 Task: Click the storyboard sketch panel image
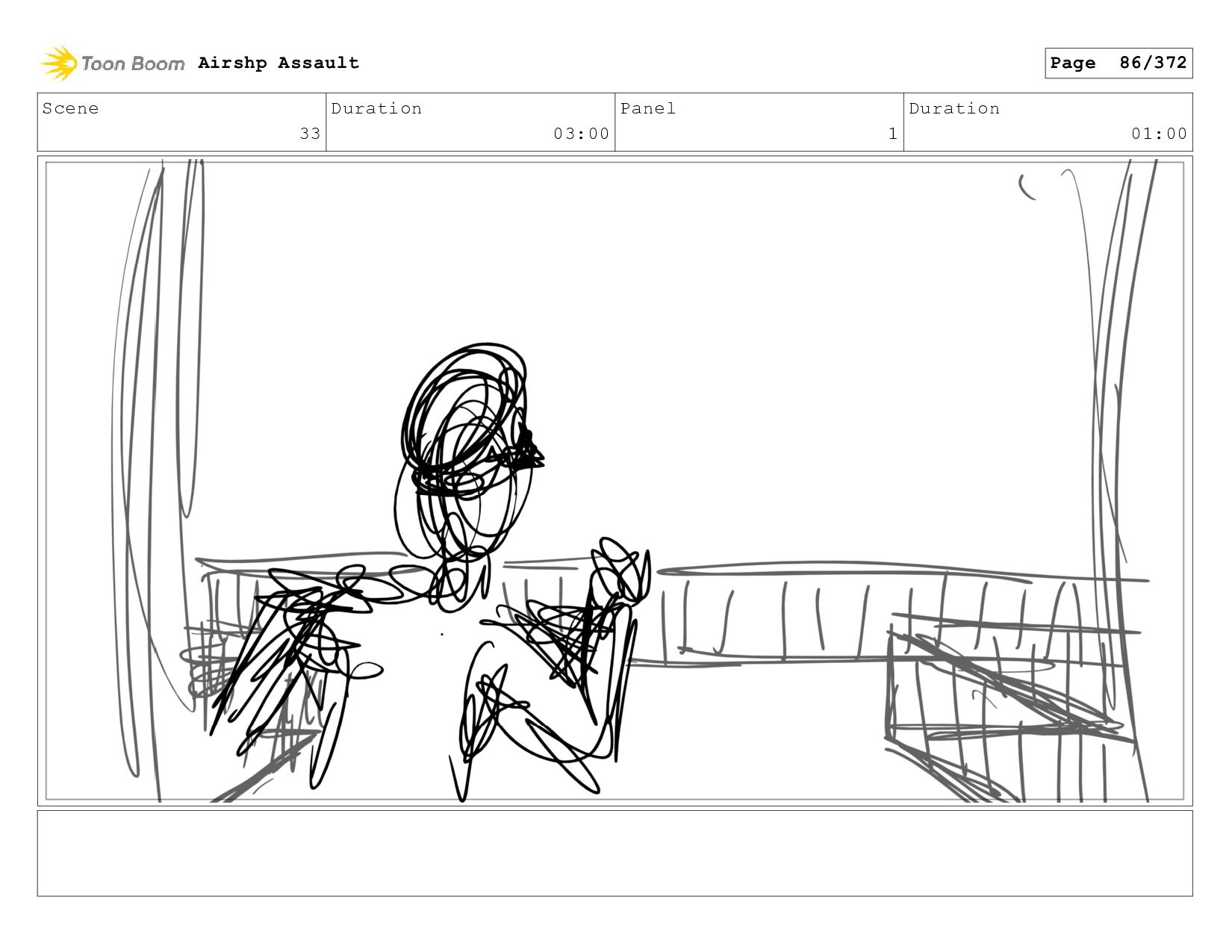pos(615,481)
